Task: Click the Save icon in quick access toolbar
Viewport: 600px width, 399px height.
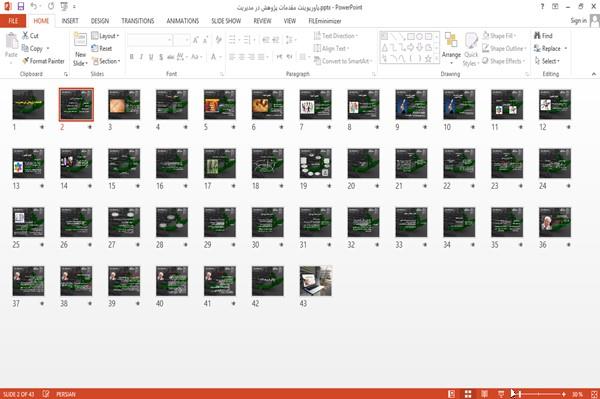Action: coord(21,7)
